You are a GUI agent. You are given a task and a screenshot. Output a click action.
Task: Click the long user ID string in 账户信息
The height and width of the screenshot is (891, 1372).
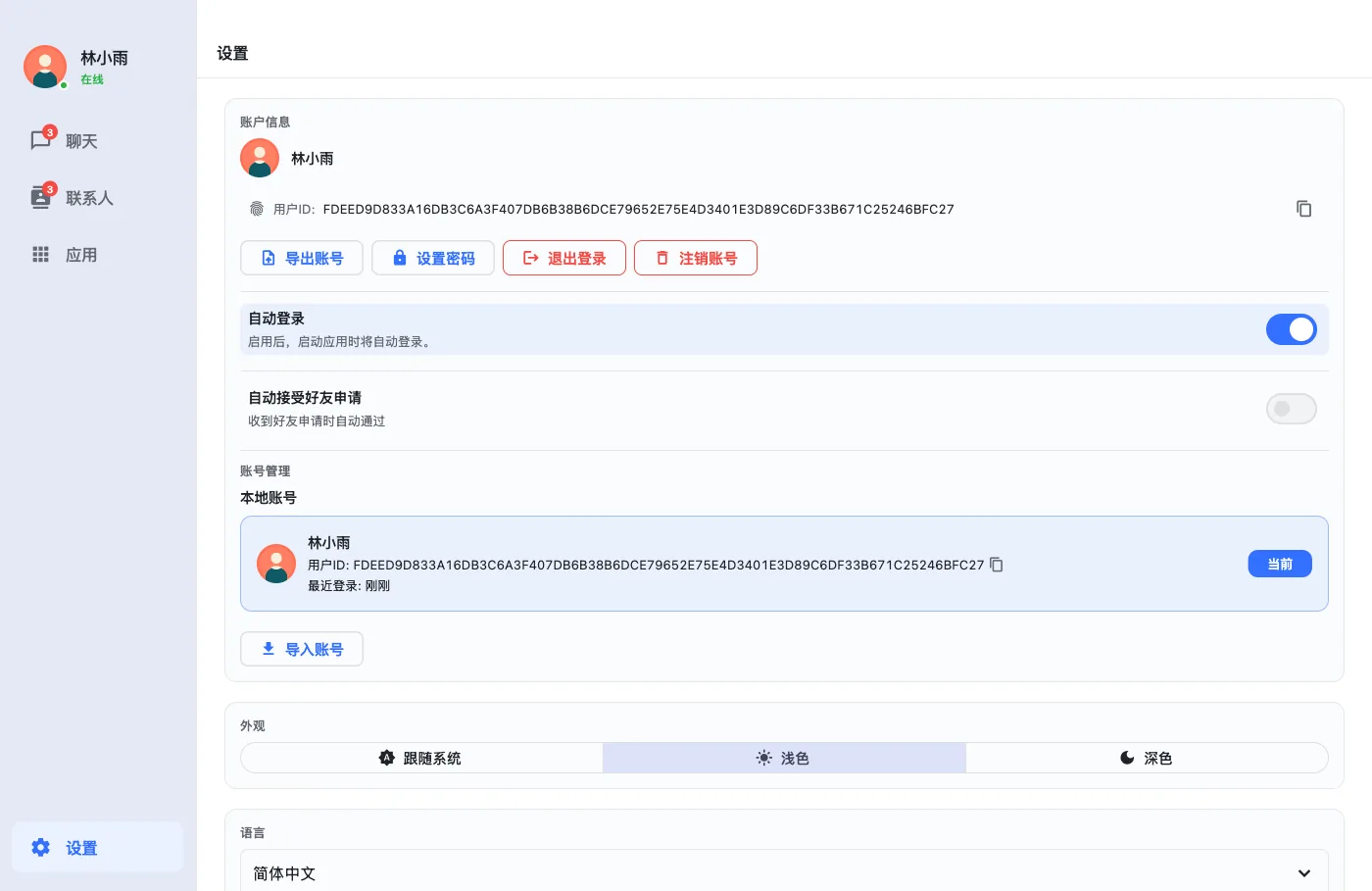tap(639, 209)
